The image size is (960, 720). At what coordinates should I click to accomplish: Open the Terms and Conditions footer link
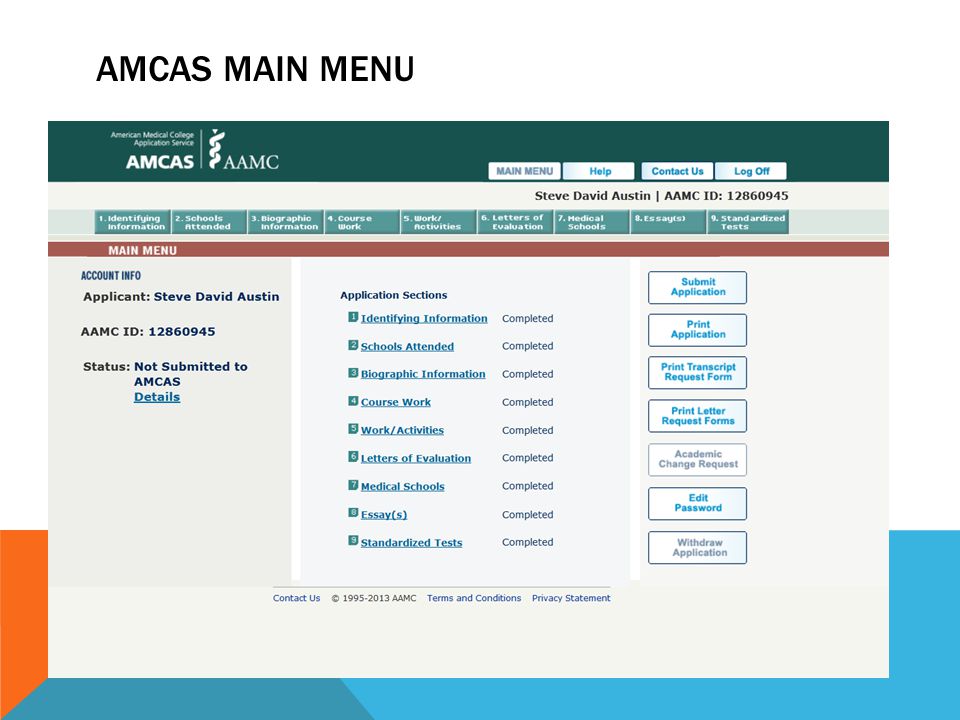474,598
